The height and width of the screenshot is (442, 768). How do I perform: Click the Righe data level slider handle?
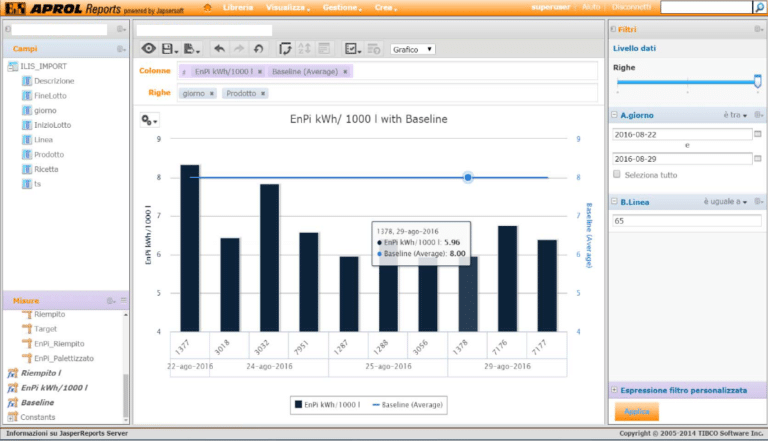(x=757, y=81)
